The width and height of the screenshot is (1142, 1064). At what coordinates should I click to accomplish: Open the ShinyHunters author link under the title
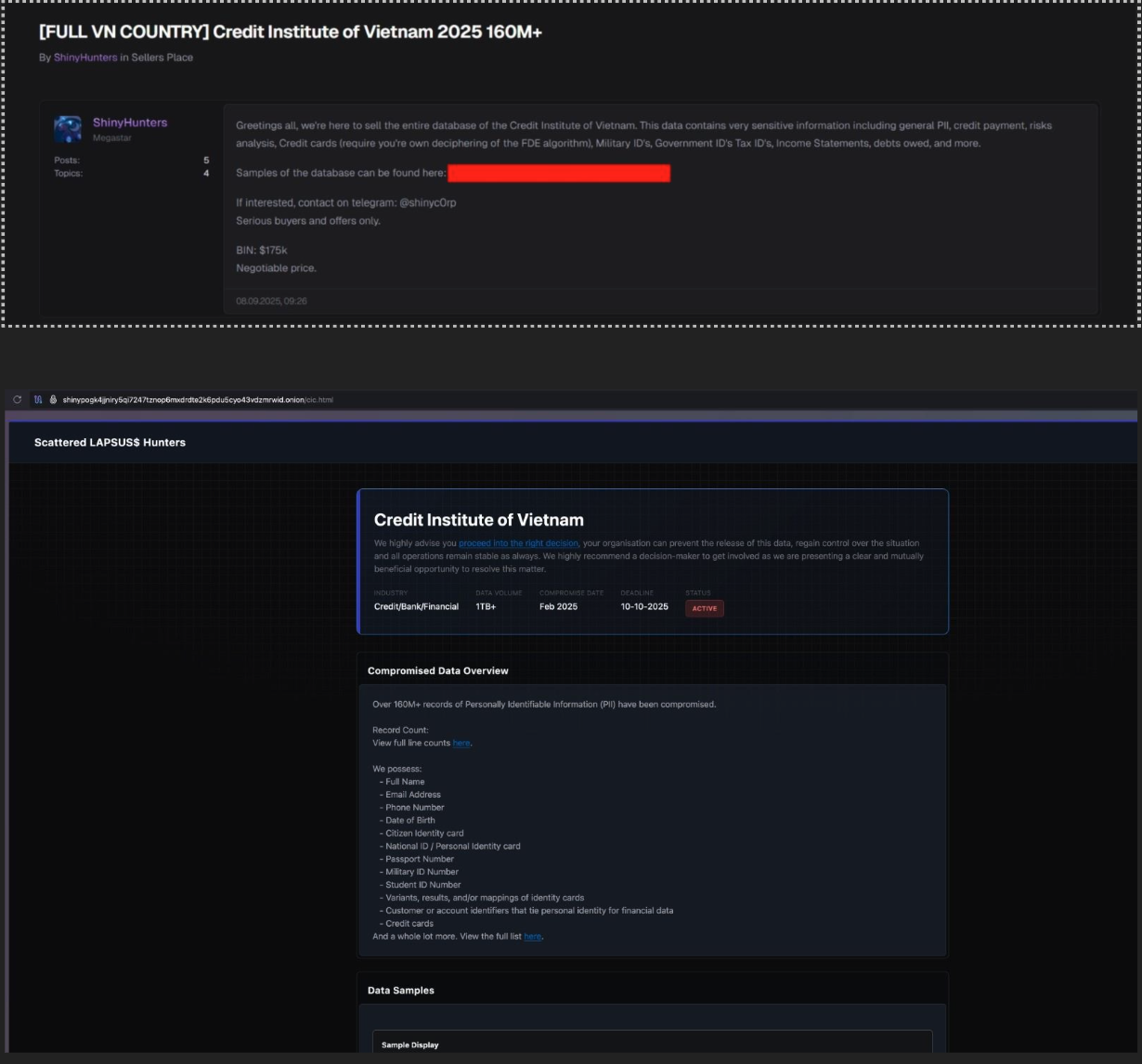pyautogui.click(x=85, y=58)
